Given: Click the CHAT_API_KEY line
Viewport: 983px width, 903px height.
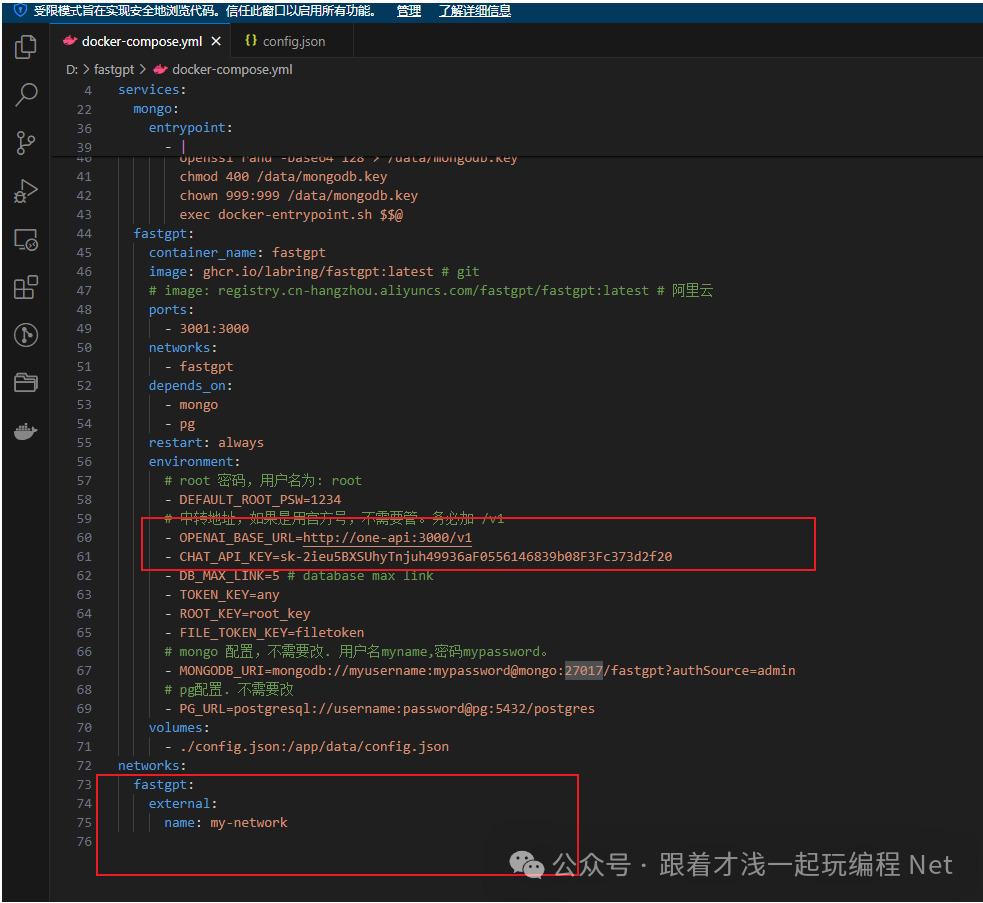Looking at the screenshot, I should coord(419,556).
